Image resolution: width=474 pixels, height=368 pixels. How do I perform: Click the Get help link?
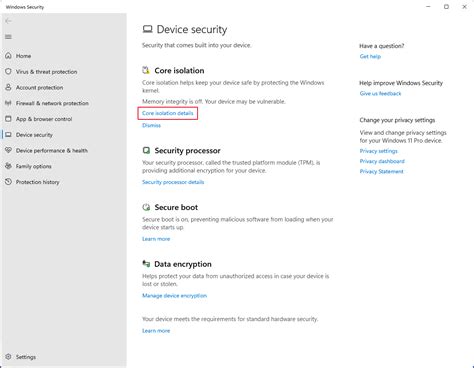click(370, 56)
